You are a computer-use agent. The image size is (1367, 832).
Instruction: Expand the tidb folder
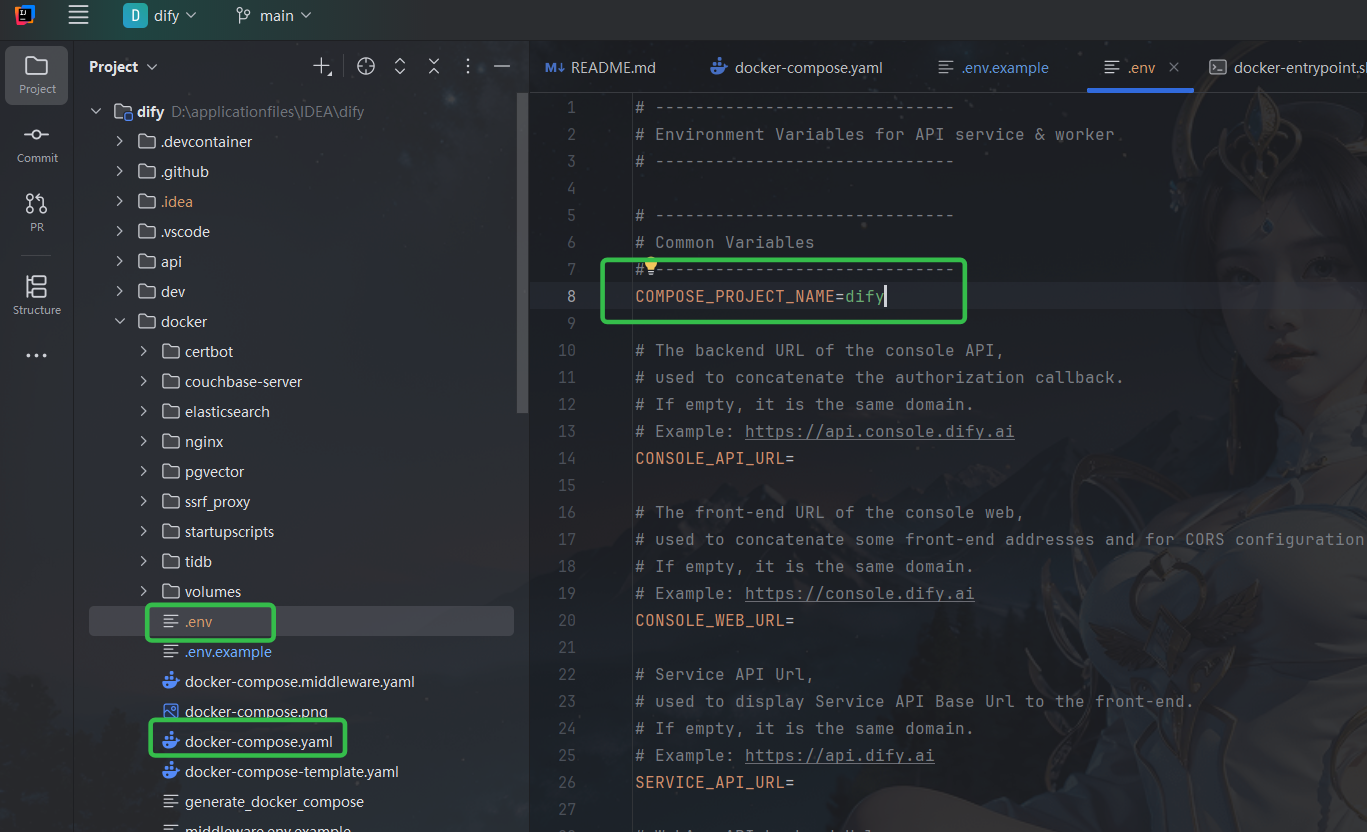[x=144, y=562]
